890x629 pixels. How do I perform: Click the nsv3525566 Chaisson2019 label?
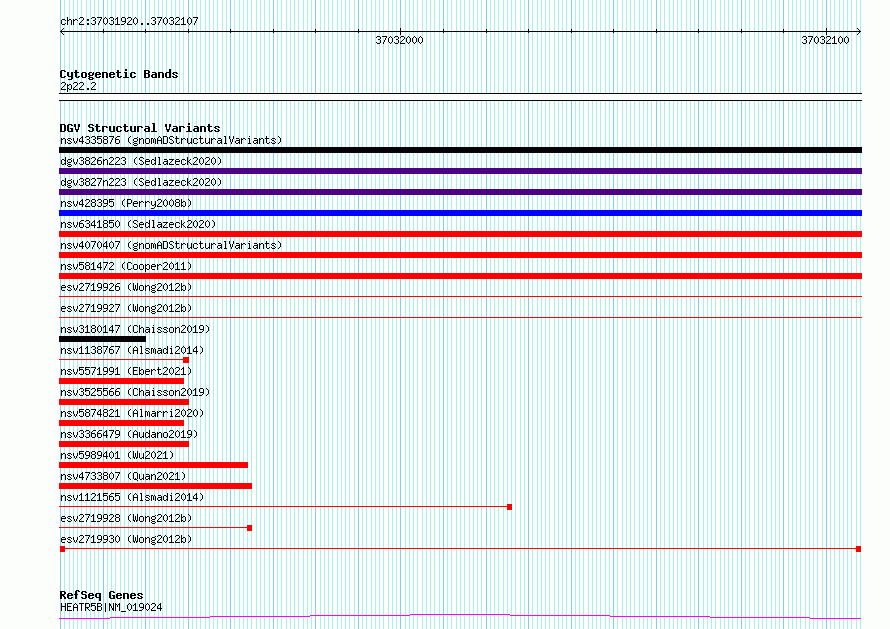pos(135,392)
